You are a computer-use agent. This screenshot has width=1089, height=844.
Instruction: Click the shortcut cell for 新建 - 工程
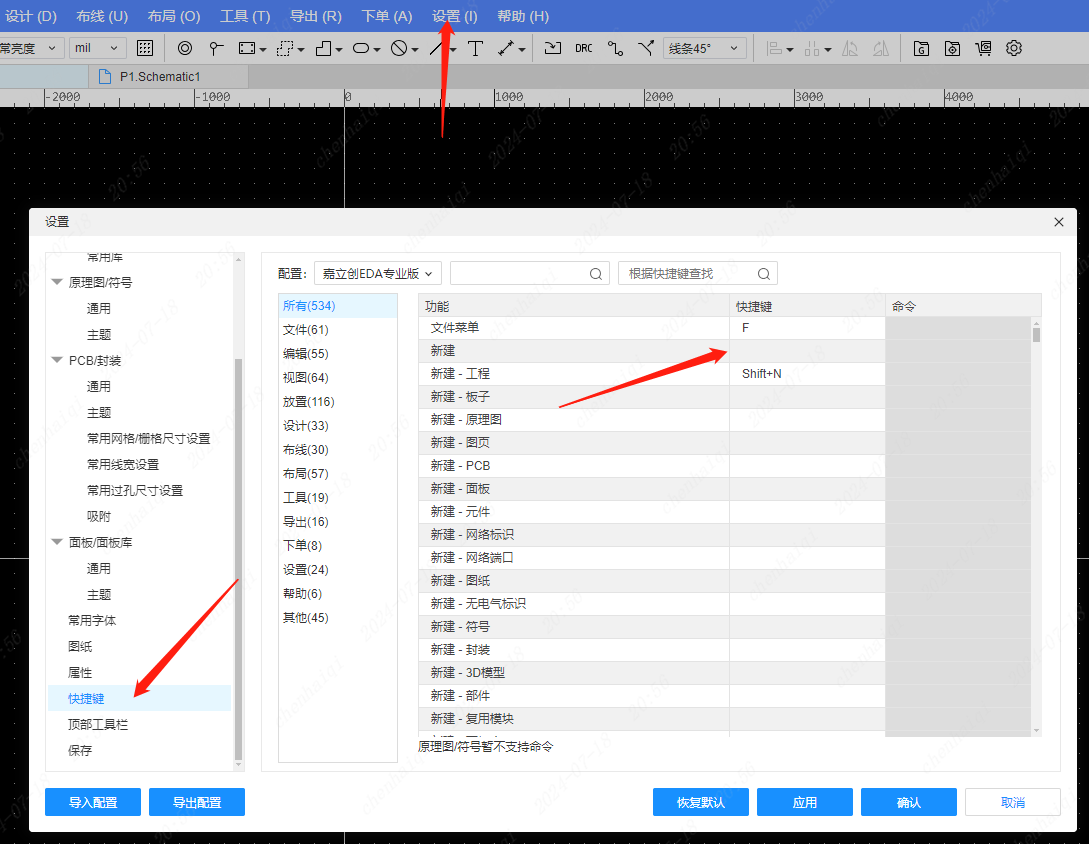[x=806, y=374]
